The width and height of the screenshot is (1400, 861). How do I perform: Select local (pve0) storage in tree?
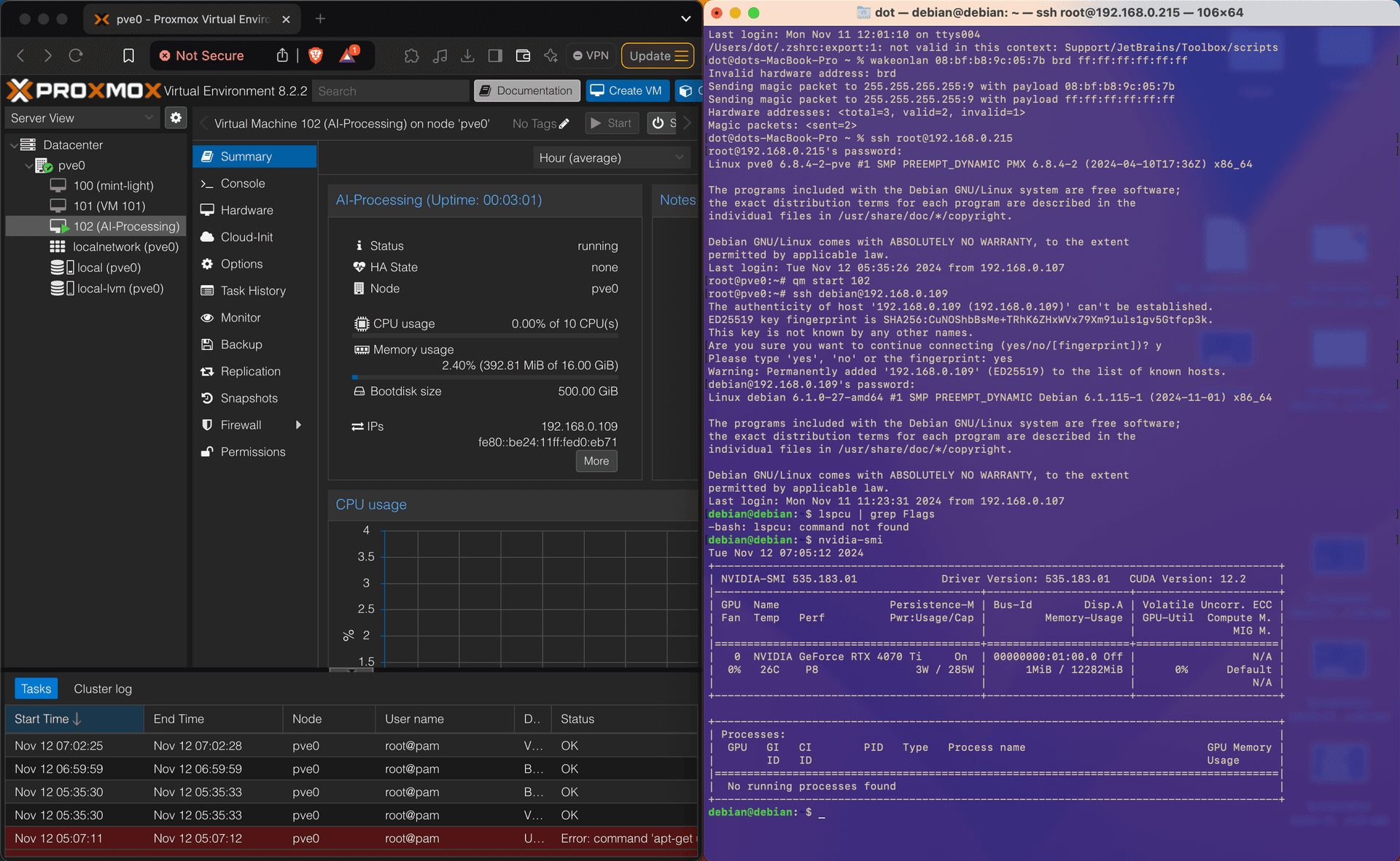97,268
